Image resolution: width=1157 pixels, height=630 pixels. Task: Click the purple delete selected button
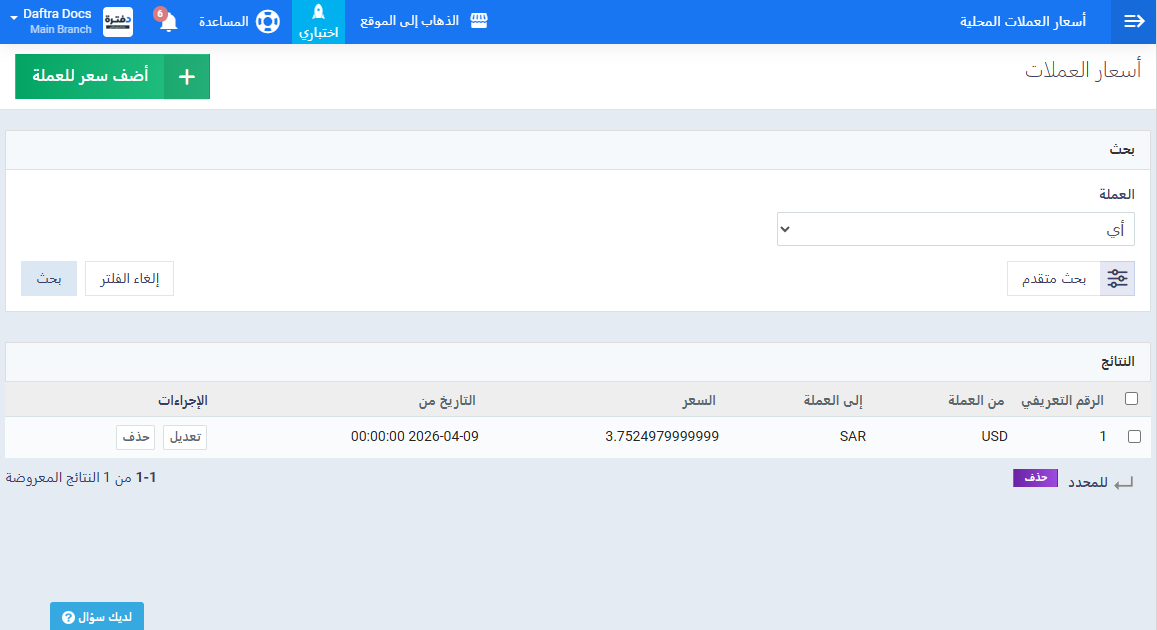point(1035,478)
